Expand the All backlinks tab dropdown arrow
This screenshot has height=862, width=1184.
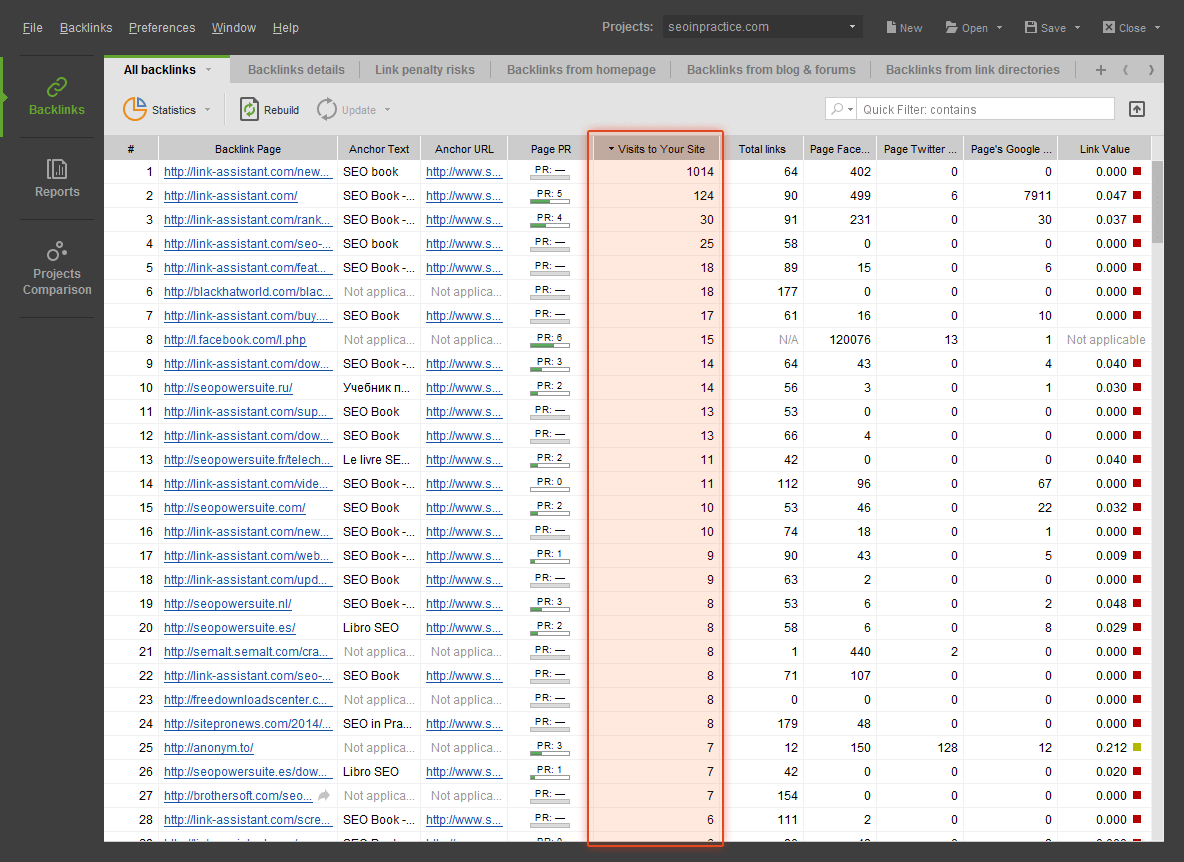(x=208, y=69)
